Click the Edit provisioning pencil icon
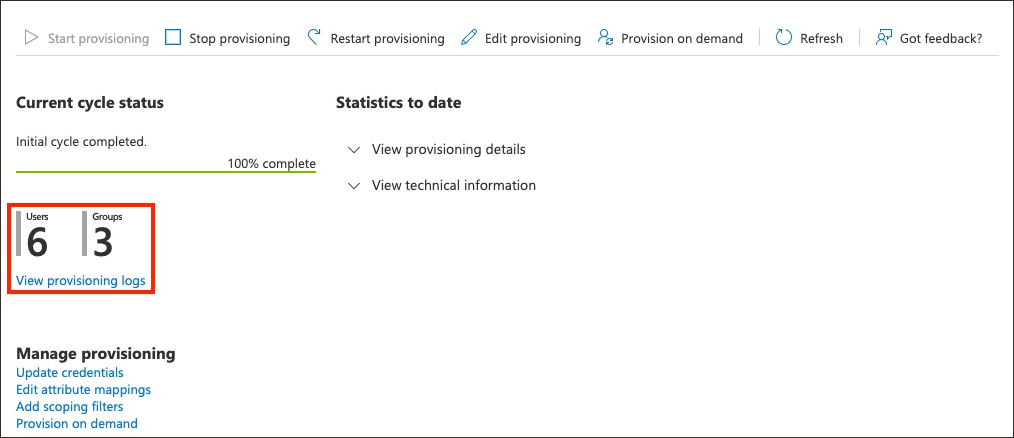 pos(469,38)
